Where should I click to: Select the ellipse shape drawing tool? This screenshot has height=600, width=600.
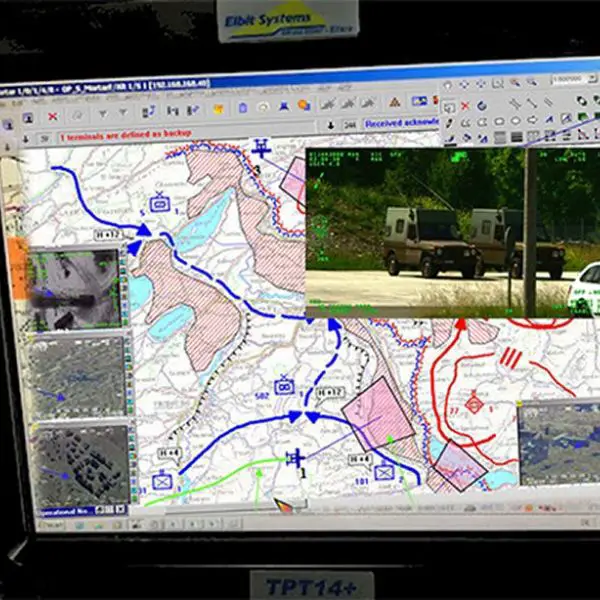point(500,121)
